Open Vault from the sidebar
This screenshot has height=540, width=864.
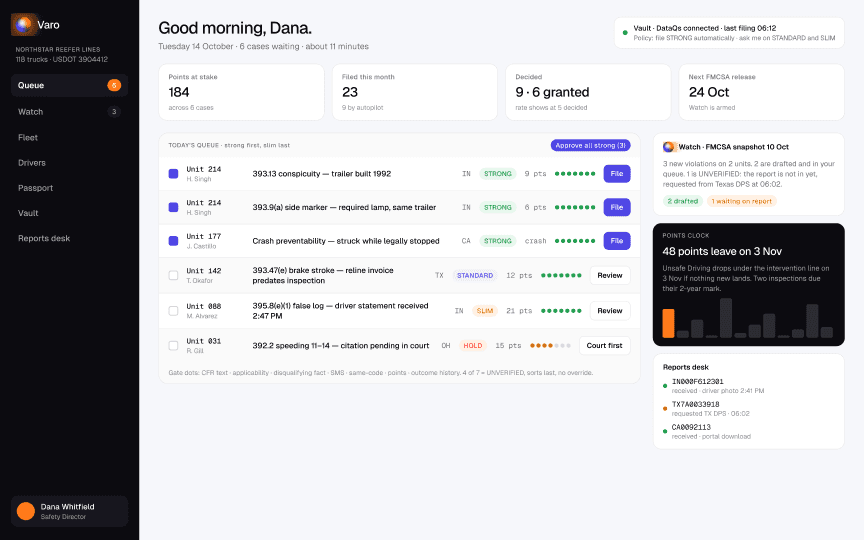pos(69,213)
